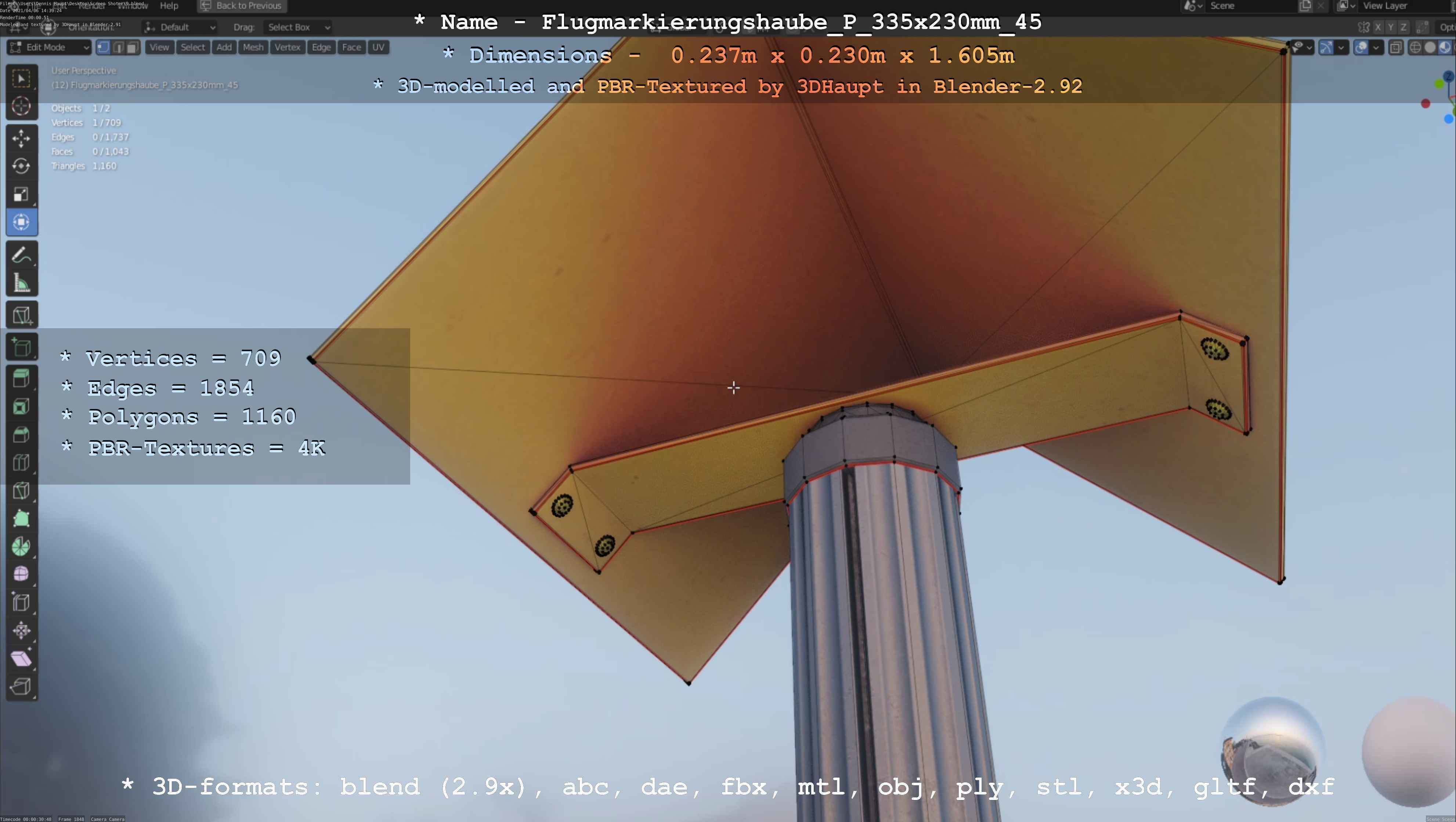Click the mesh mirror butterfly icon
1456x822 pixels.
coord(1363,27)
